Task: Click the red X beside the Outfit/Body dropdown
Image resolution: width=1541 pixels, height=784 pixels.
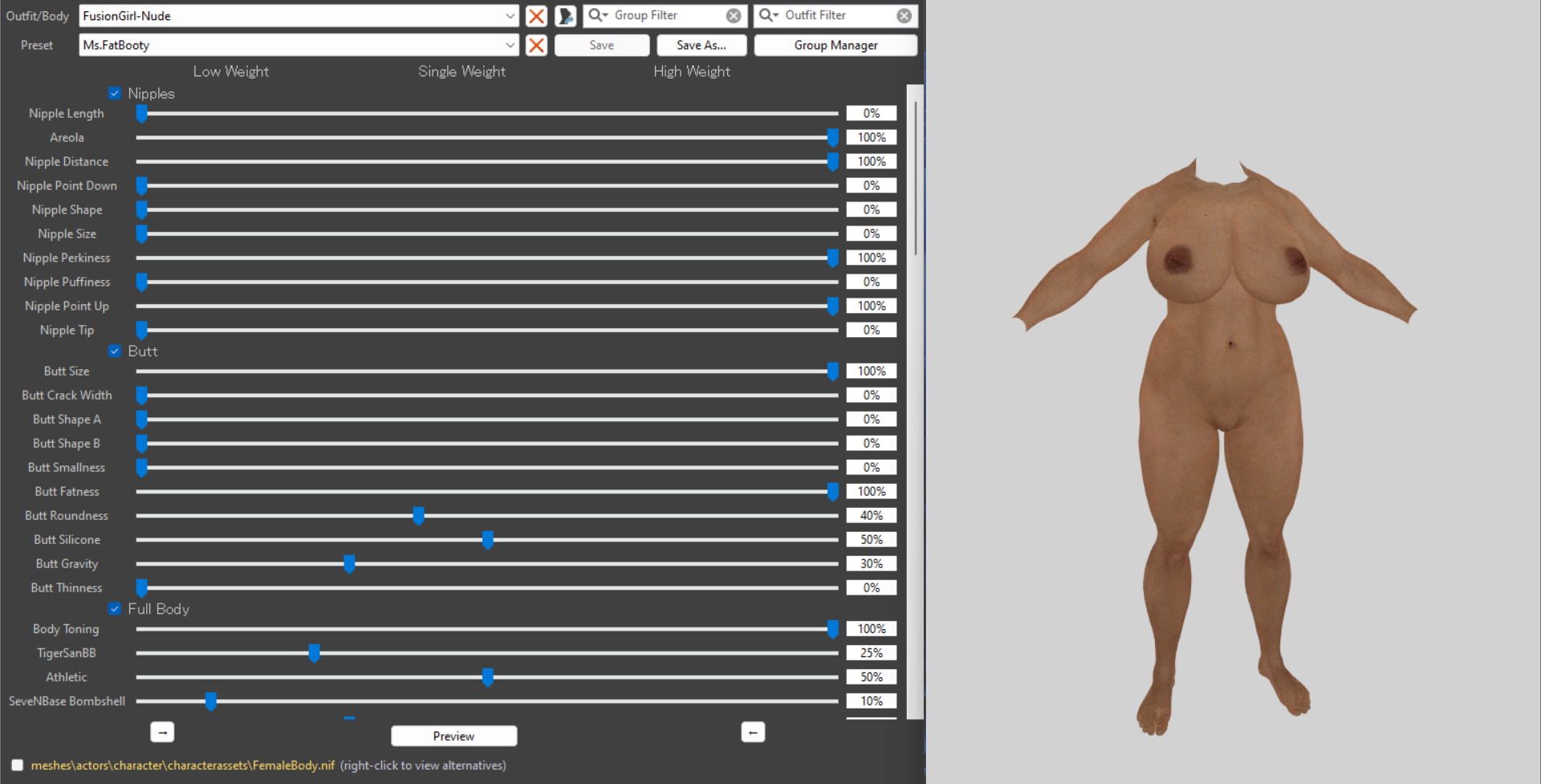Action: 536,16
